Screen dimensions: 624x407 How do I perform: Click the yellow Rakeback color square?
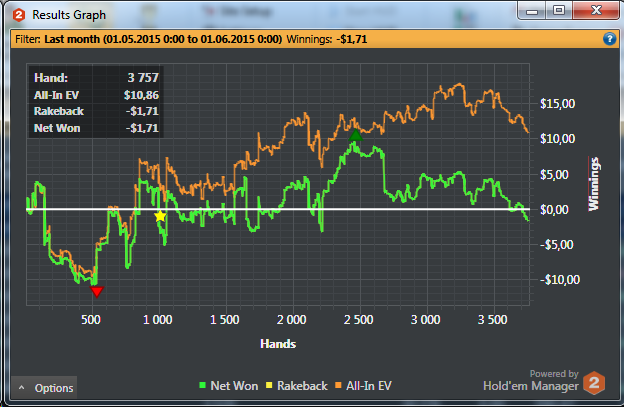[x=269, y=385]
